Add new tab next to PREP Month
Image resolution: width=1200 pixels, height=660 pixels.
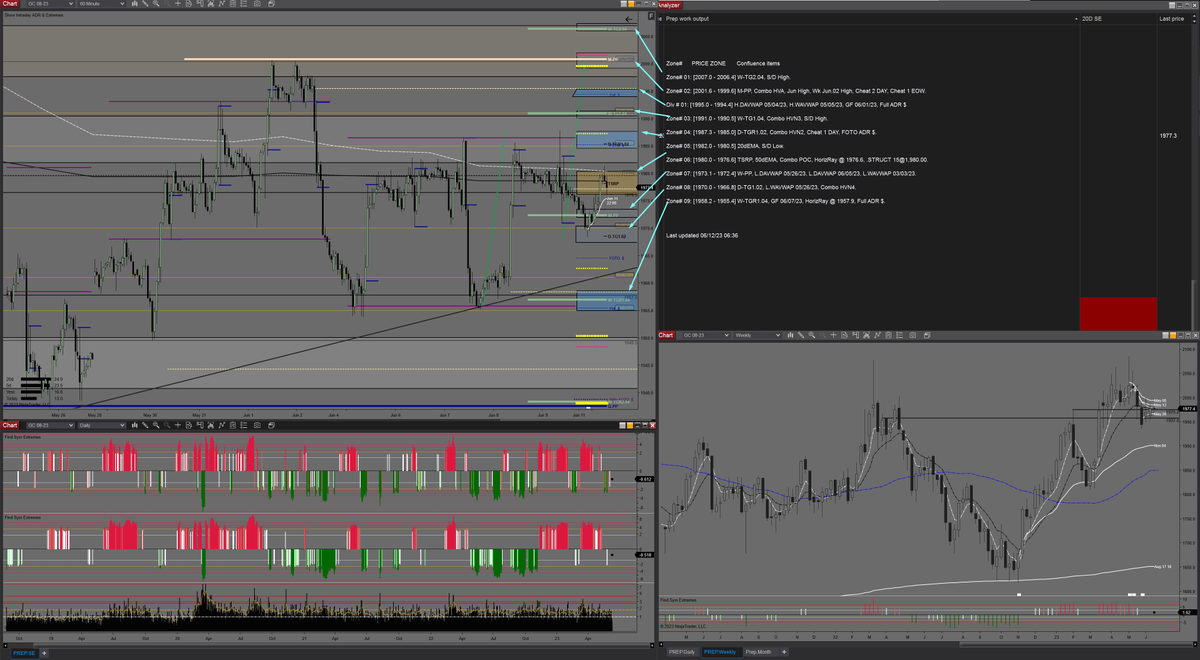[784, 652]
